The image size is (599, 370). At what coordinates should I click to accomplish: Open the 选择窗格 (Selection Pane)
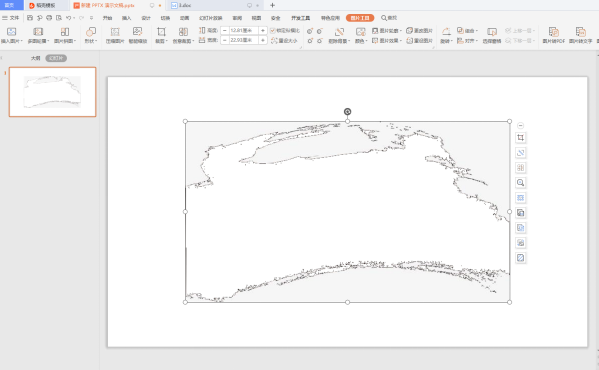coord(492,35)
